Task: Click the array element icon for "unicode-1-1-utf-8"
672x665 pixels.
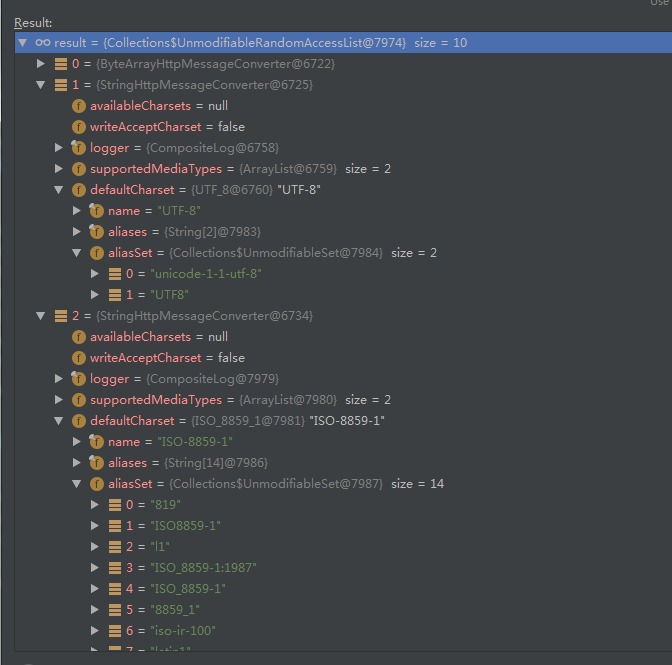Action: pyautogui.click(x=115, y=274)
